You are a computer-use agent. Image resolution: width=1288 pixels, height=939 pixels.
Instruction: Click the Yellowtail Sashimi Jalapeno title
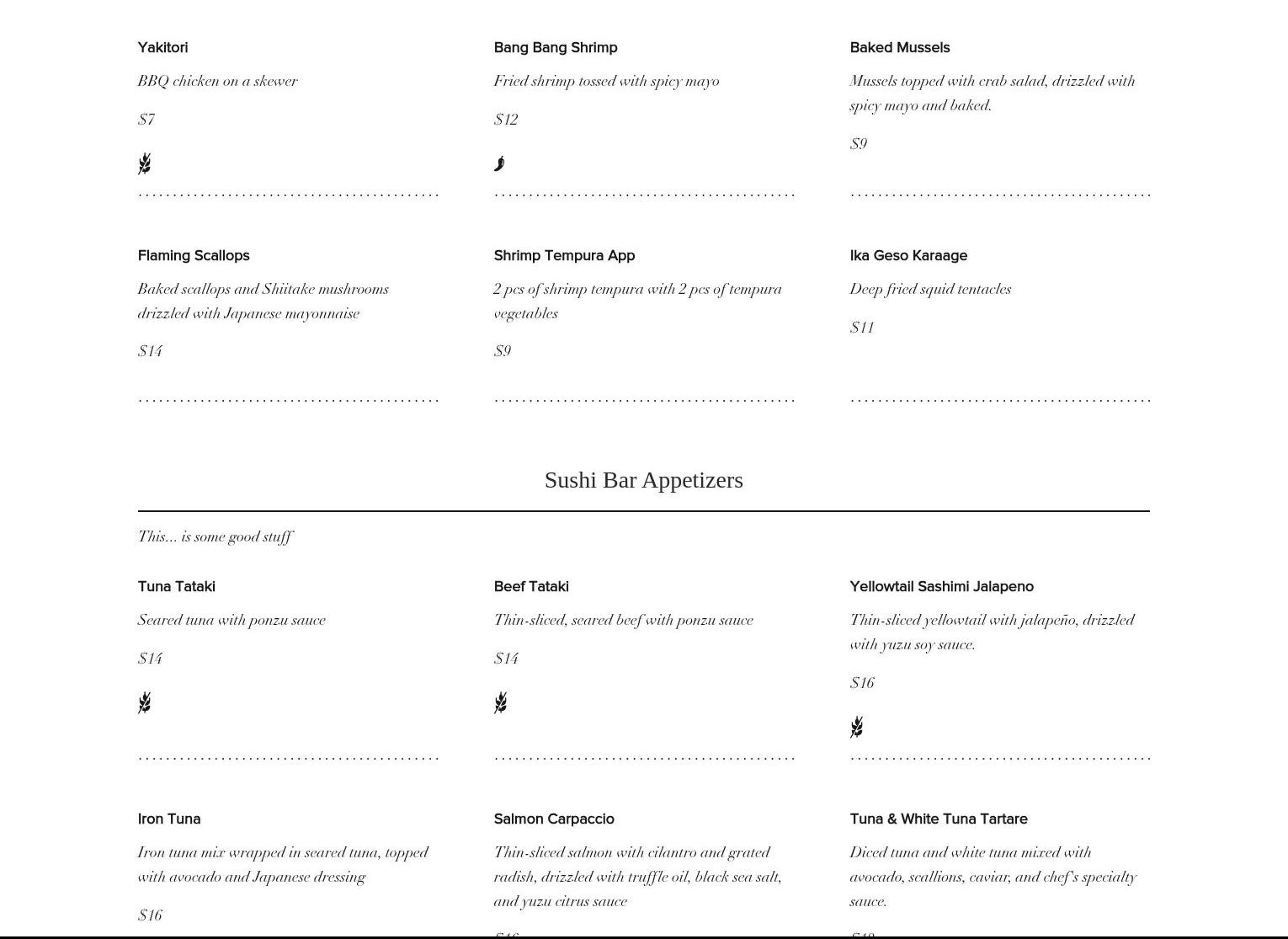[x=942, y=587]
